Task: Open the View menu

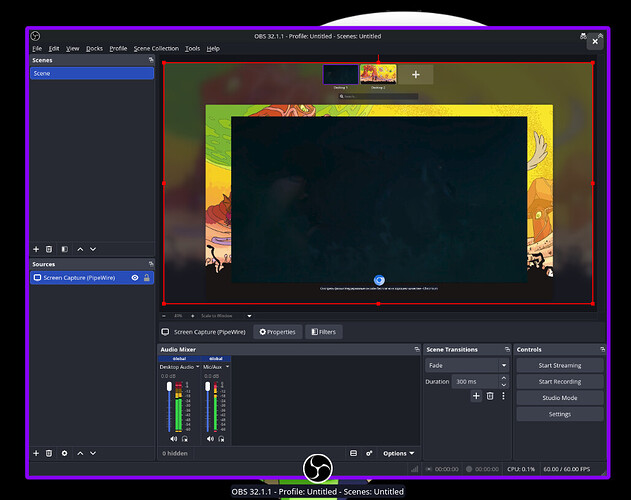Action: (x=72, y=48)
